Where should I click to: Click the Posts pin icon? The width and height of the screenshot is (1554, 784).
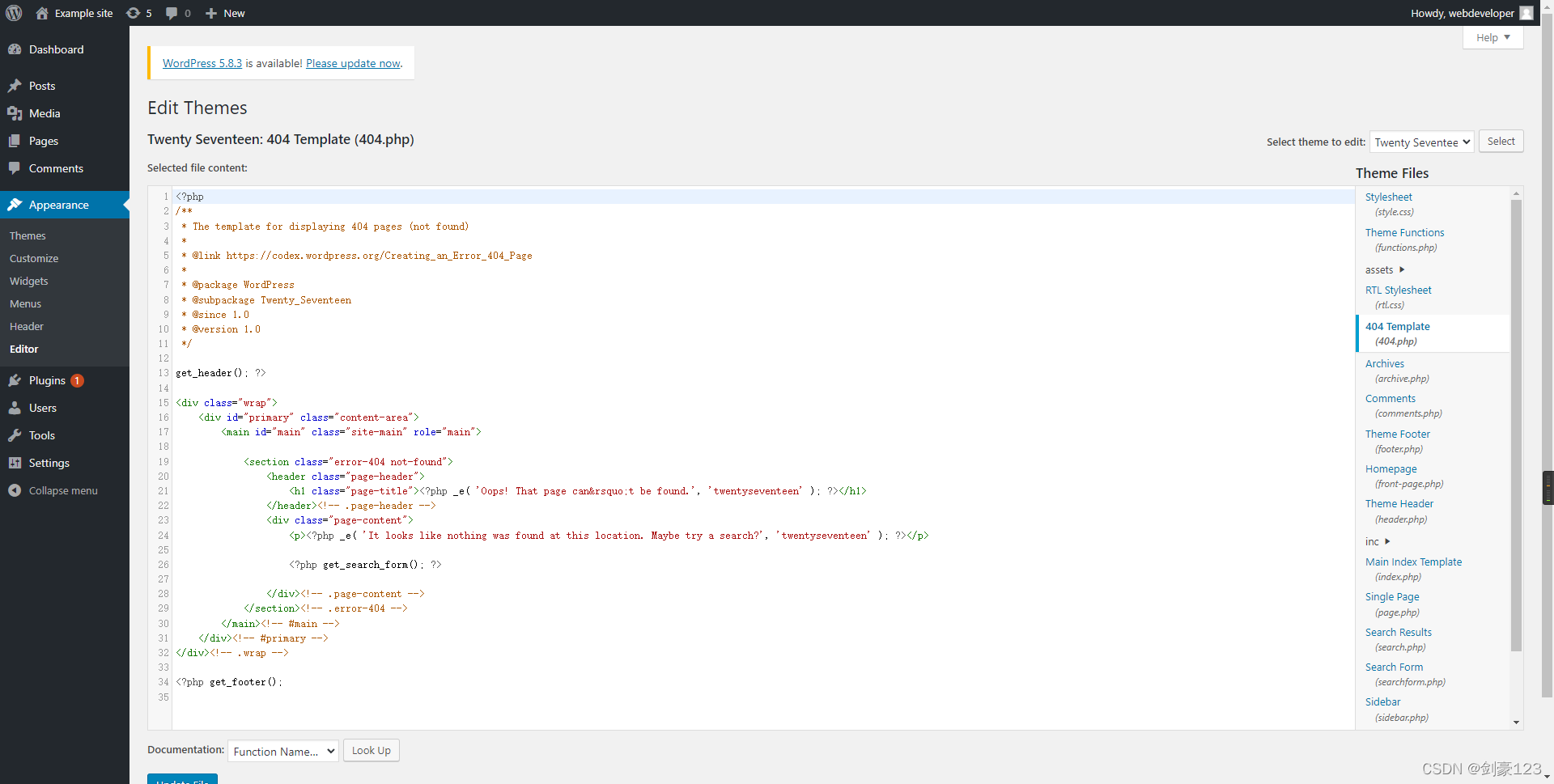tap(15, 86)
